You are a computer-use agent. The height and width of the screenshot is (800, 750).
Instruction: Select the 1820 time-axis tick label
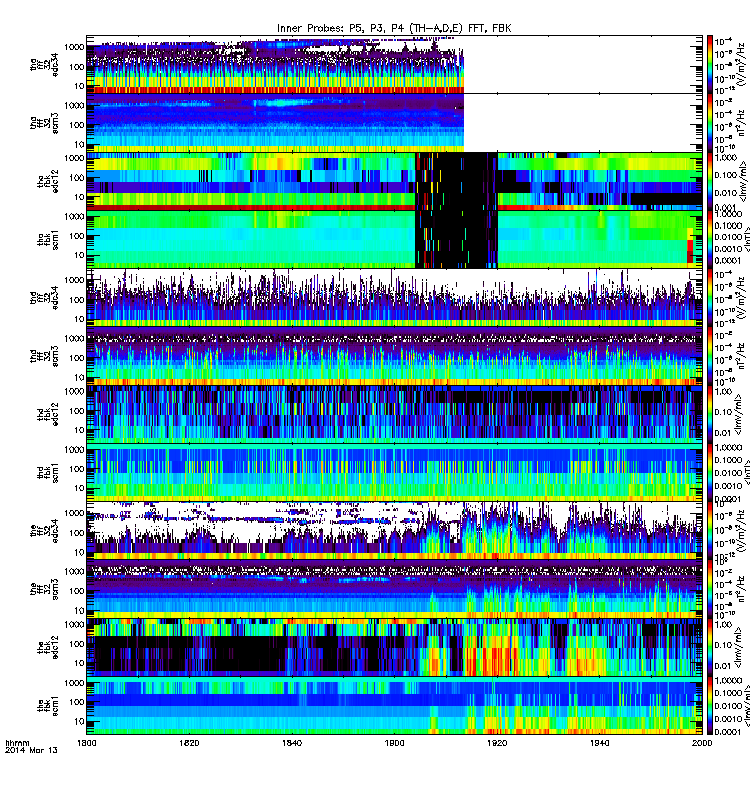tap(189, 743)
